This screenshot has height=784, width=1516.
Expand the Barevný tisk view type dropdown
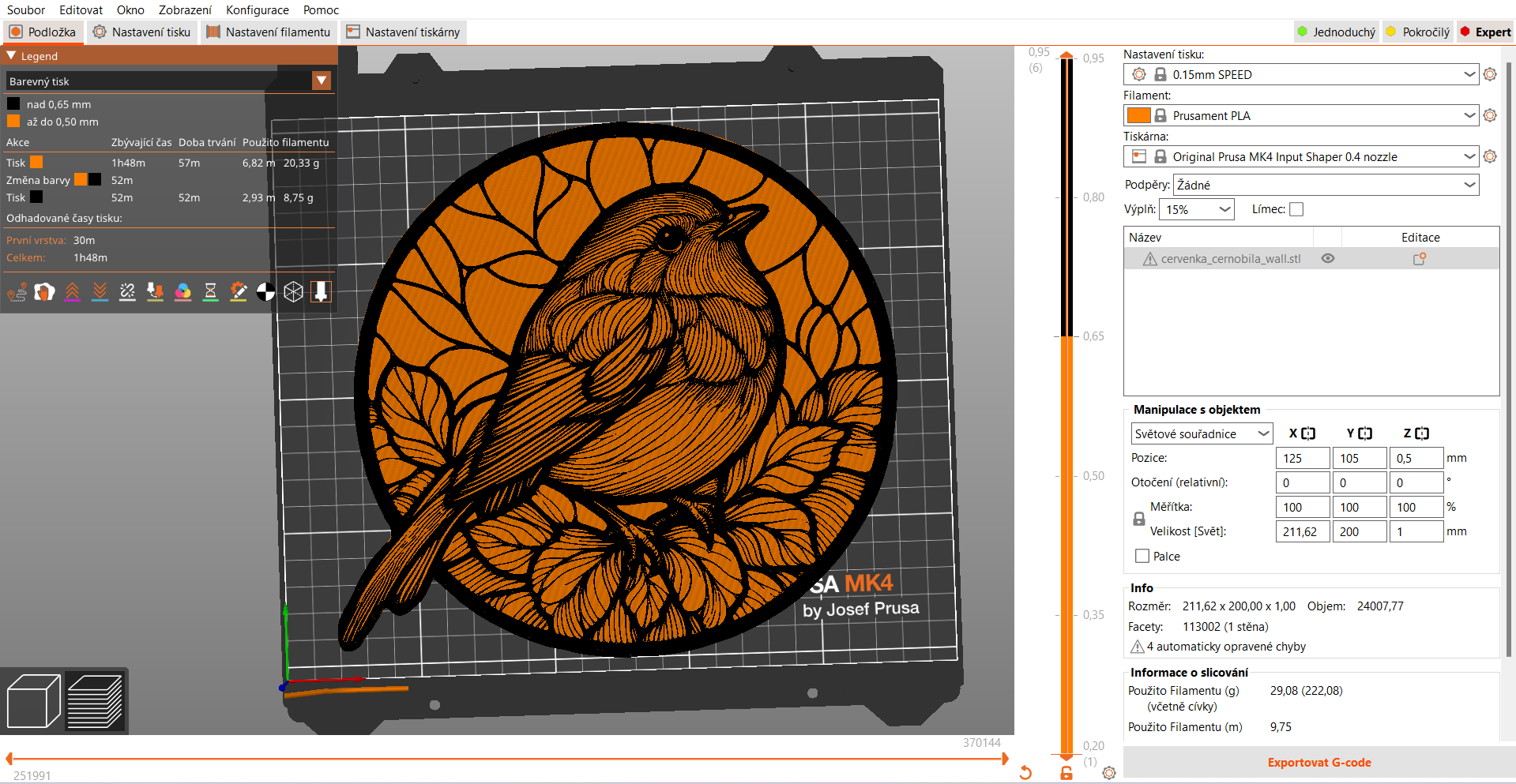321,81
